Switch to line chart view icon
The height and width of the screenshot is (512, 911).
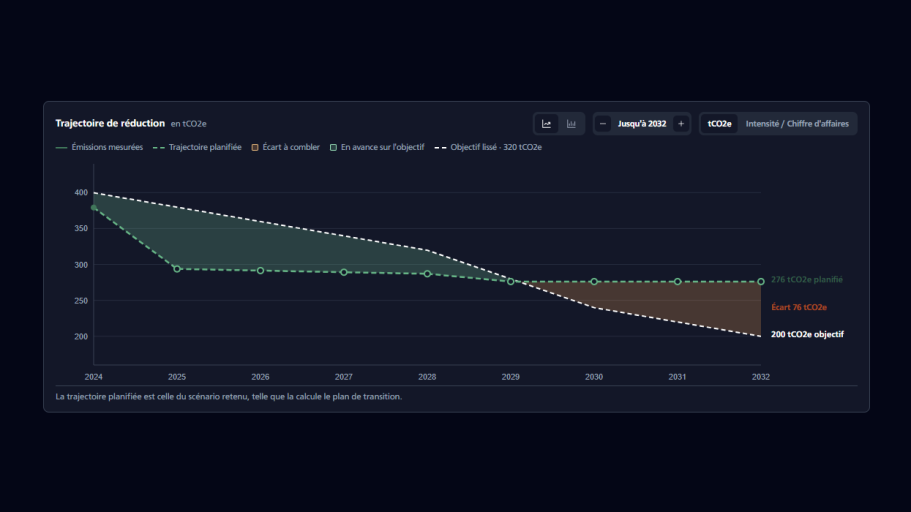[546, 124]
